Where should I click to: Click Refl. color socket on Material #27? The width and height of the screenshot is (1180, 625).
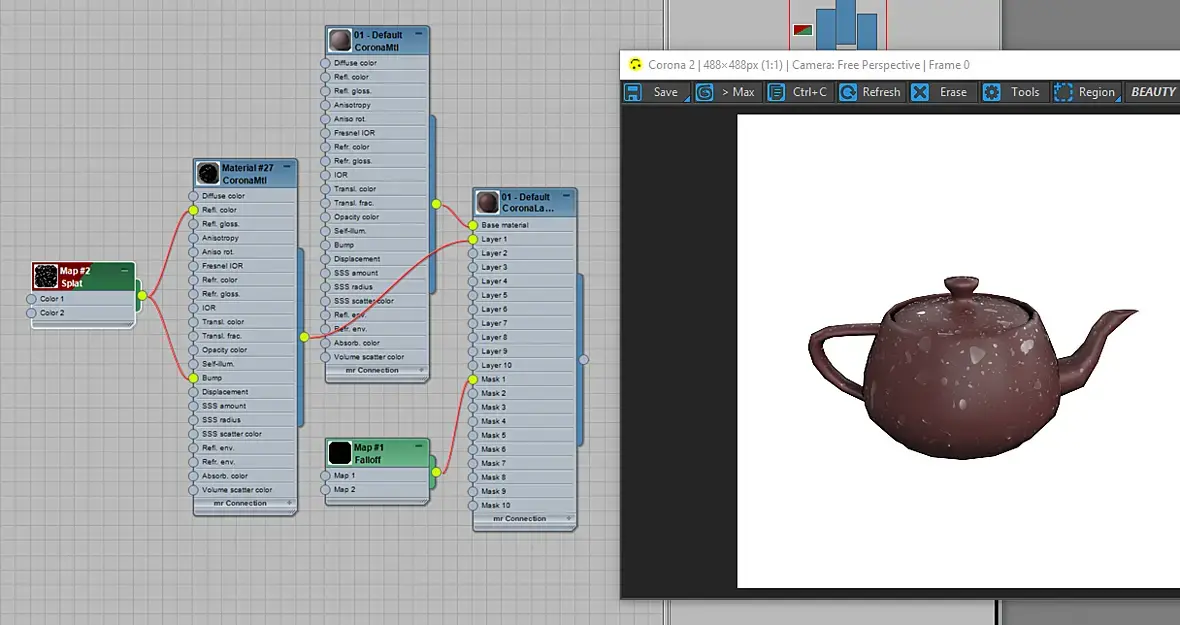click(x=193, y=210)
